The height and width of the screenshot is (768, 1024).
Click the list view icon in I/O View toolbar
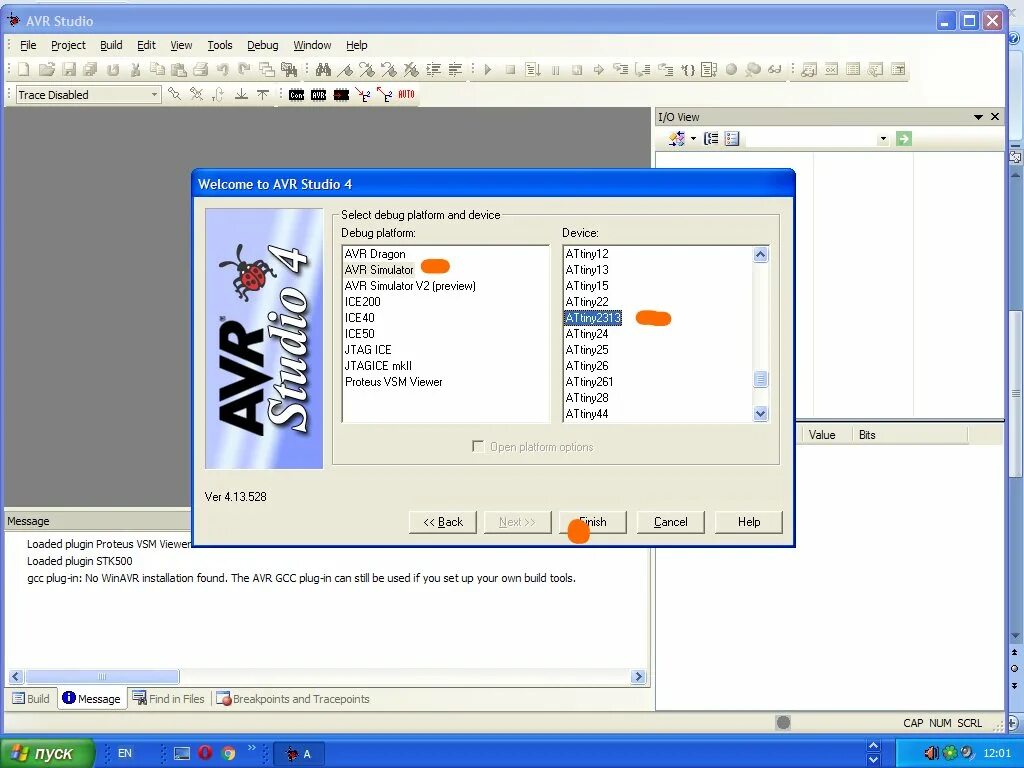(x=732, y=138)
